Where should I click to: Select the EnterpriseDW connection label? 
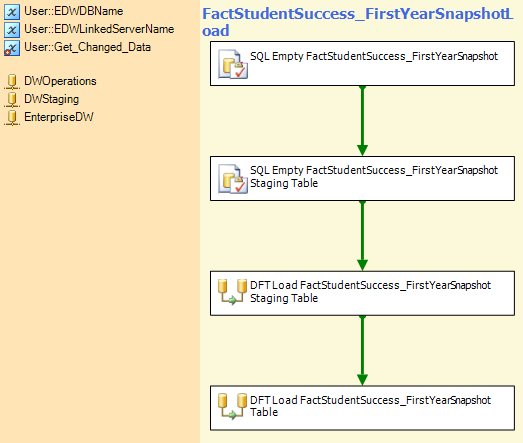tap(59, 117)
